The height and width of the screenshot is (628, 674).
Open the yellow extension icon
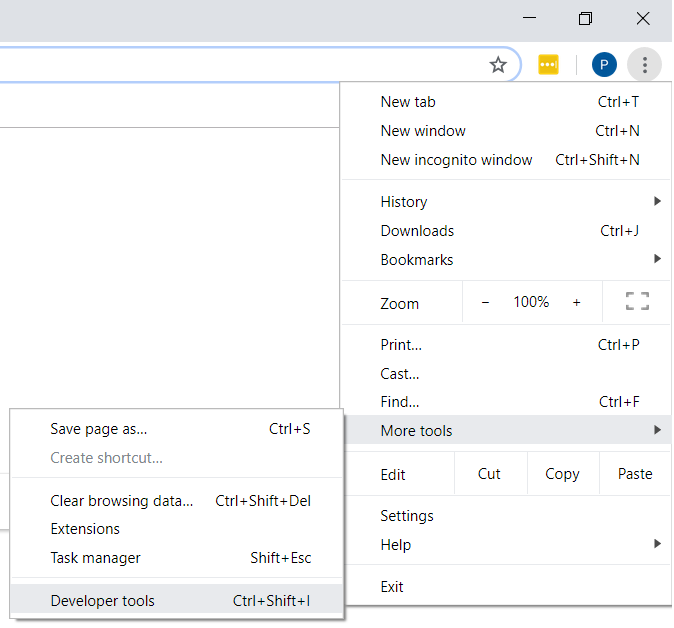pyautogui.click(x=548, y=65)
